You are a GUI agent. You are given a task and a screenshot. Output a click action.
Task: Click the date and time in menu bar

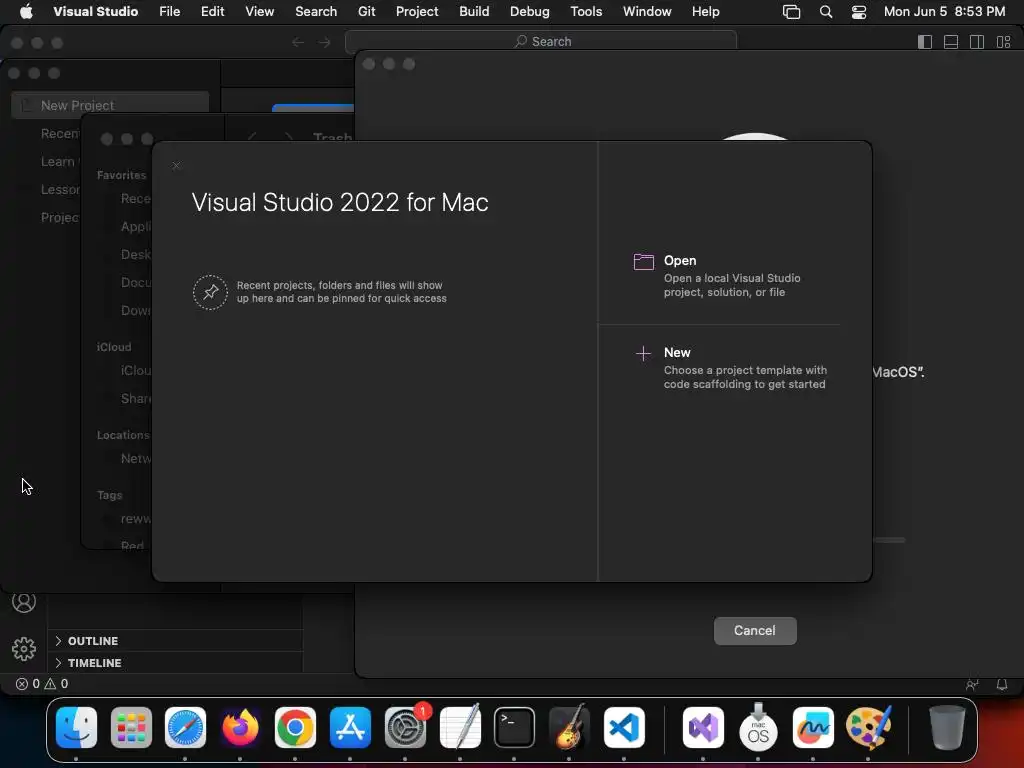pos(944,11)
